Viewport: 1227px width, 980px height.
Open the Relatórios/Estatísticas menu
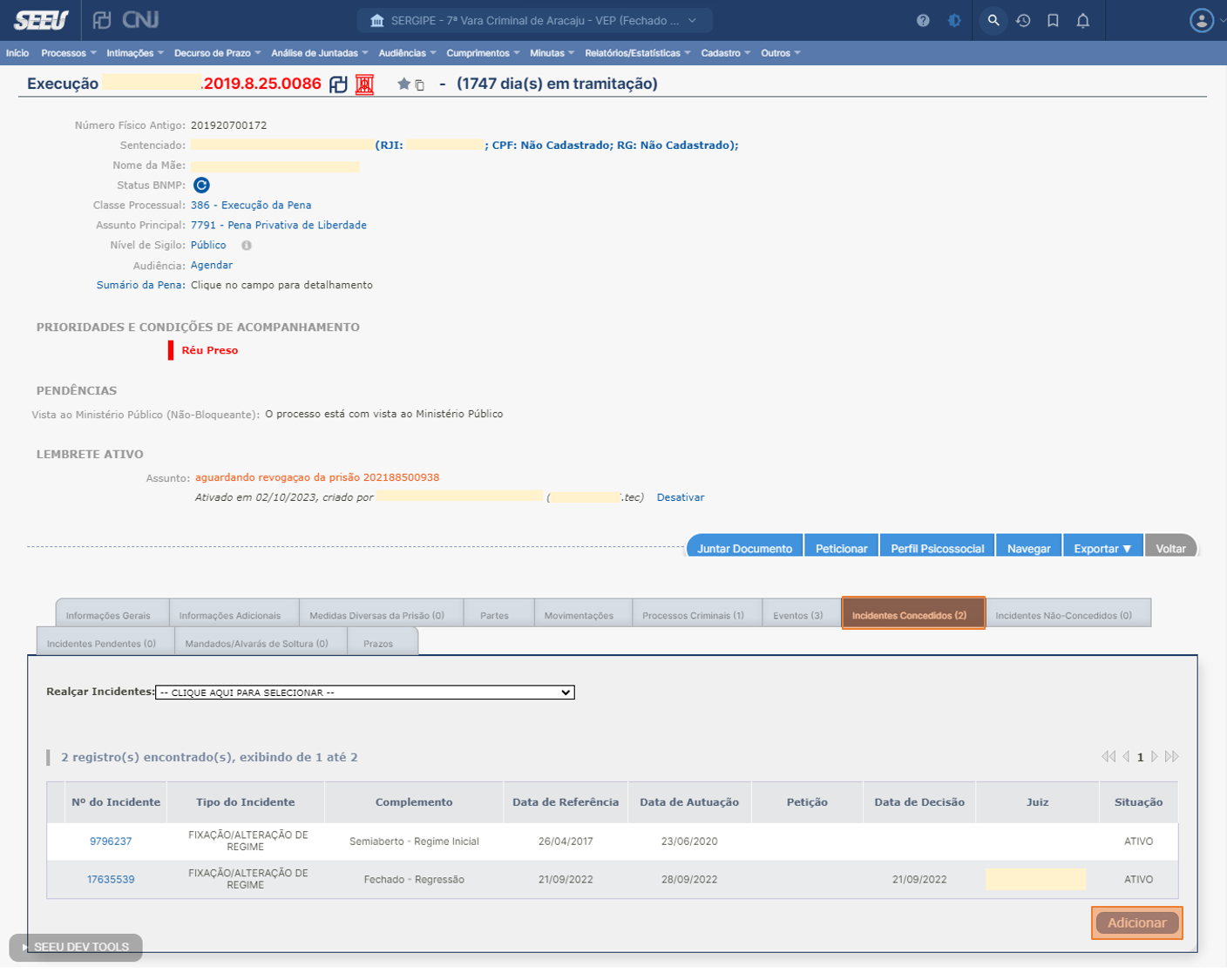[x=637, y=53]
